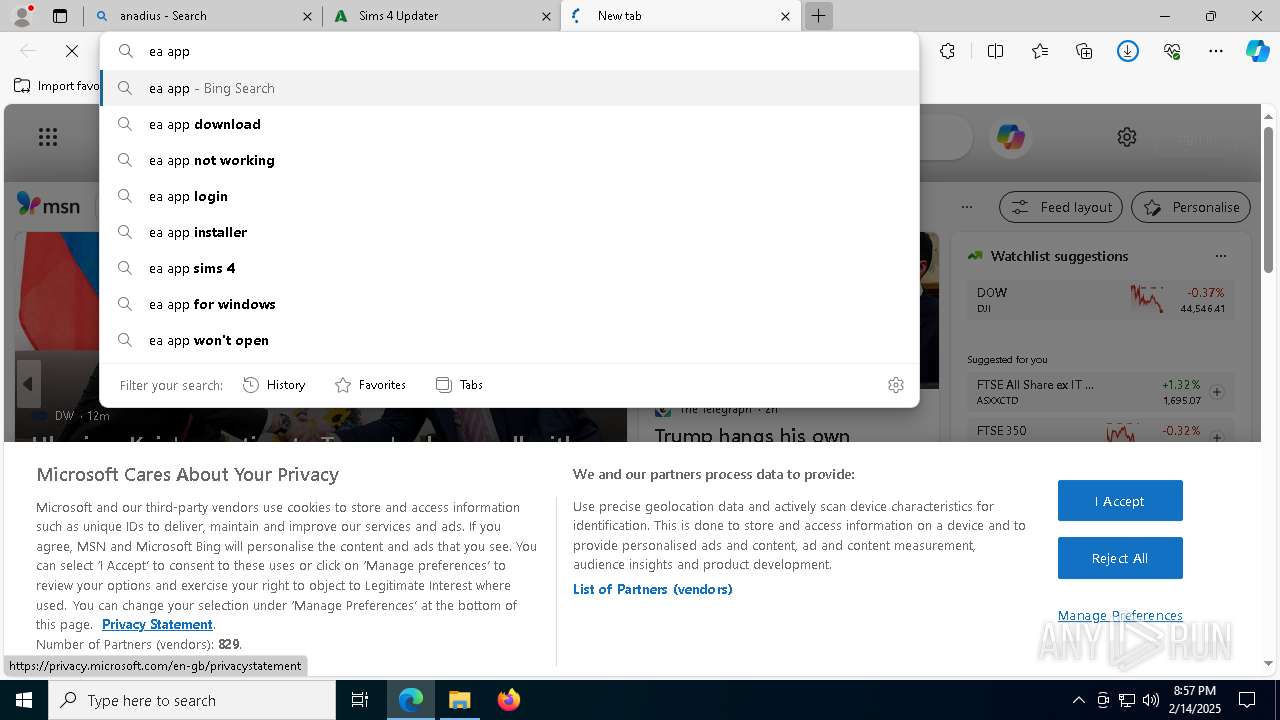Open the Downloads toolbar icon
The height and width of the screenshot is (720, 1280).
pos(1128,51)
